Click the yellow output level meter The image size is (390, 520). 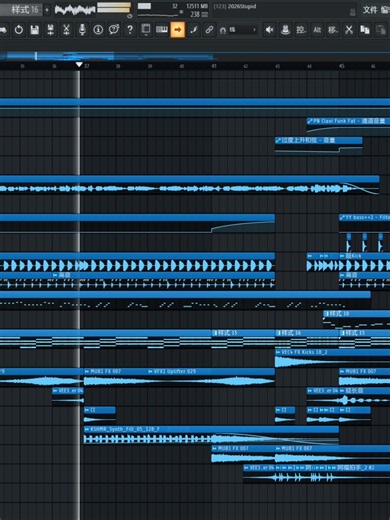(114, 7)
